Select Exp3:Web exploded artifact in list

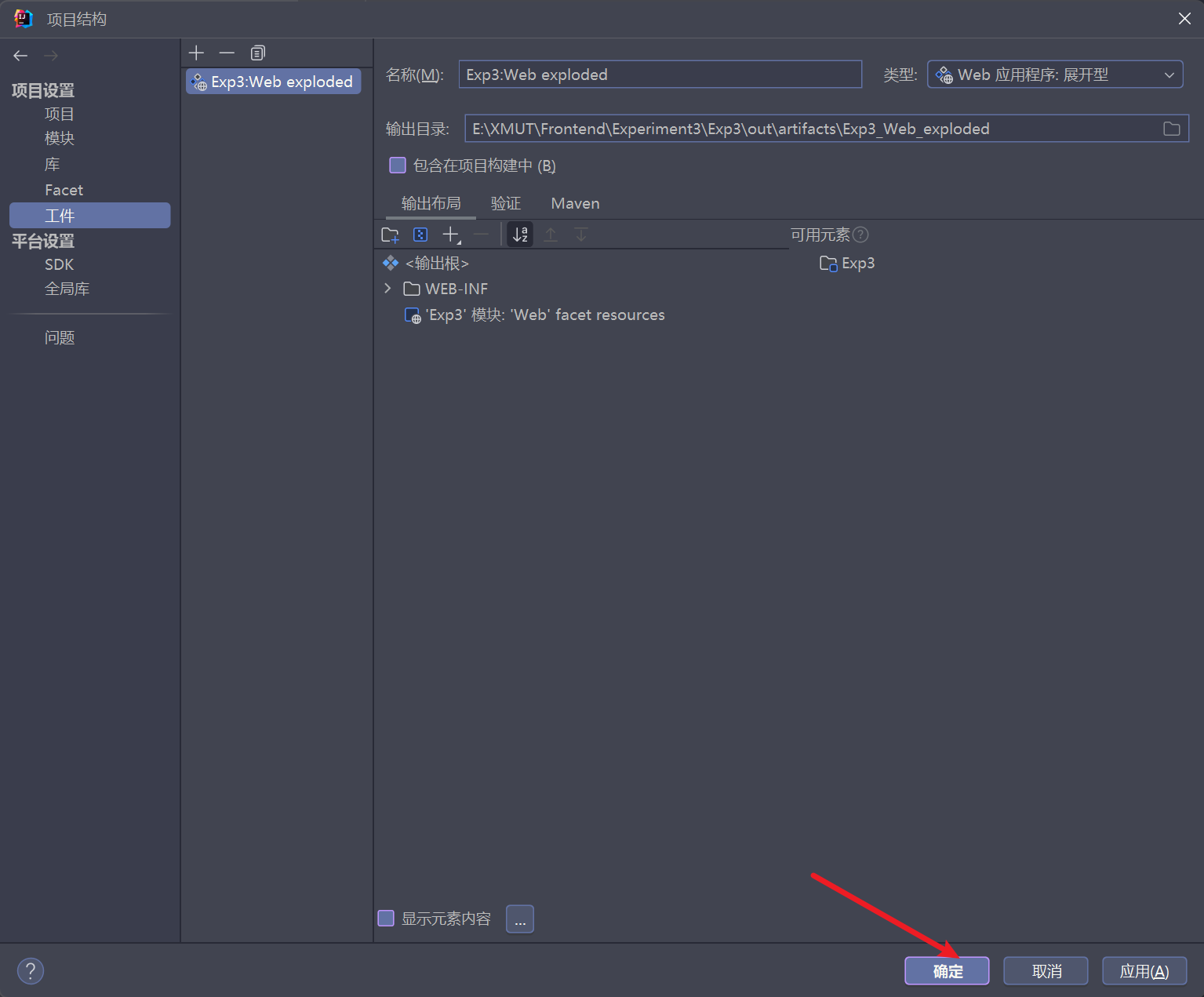pos(274,82)
